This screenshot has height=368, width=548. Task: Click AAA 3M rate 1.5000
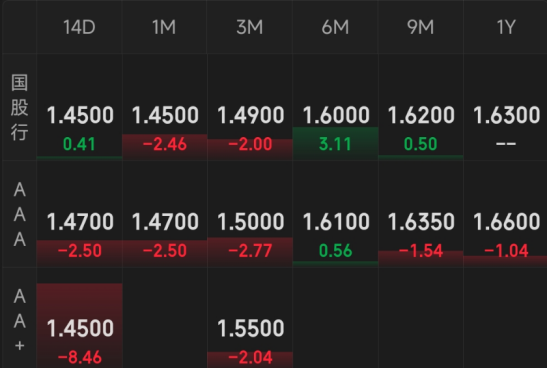(x=251, y=222)
